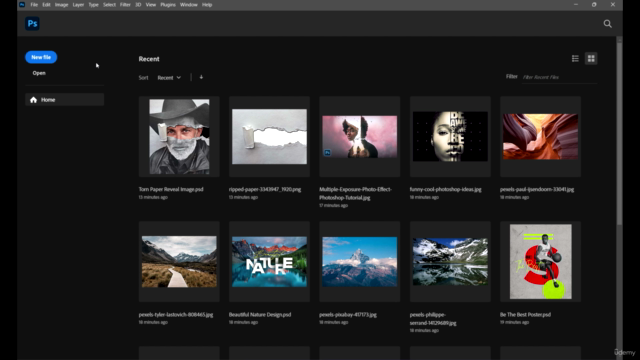Open pexels-philippe-serrand snowy lake thumbnail
The height and width of the screenshot is (360, 640).
click(450, 262)
